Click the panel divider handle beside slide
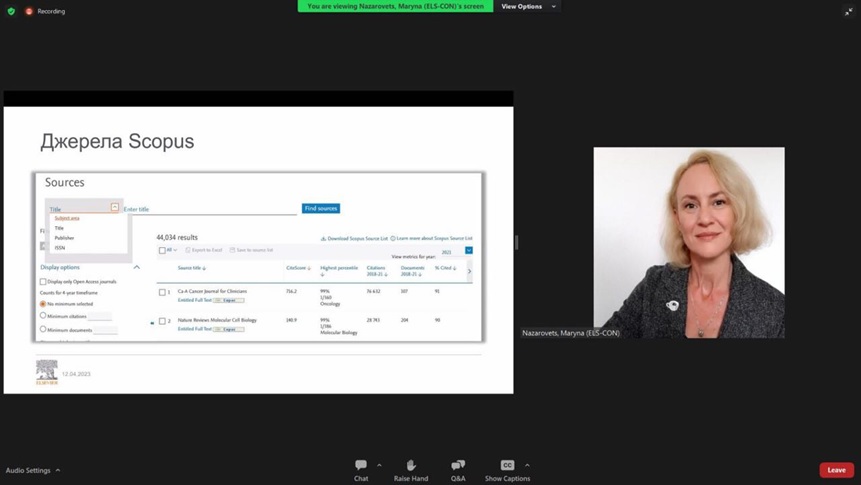Image resolution: width=861 pixels, height=485 pixels. tap(517, 242)
